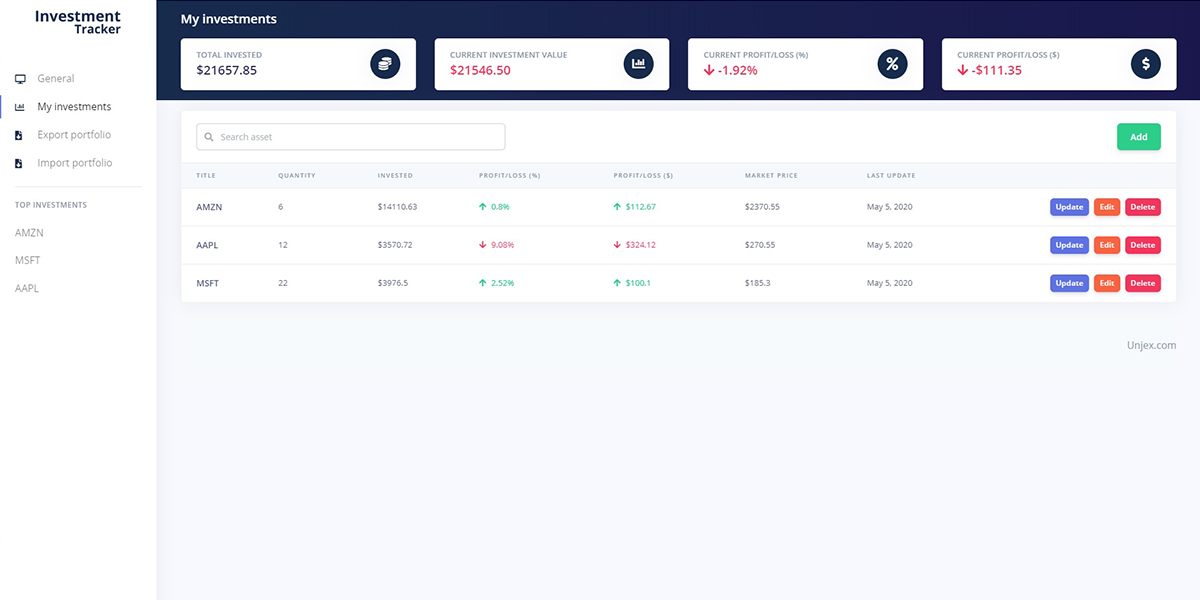Viewport: 1200px width, 600px height.
Task: Update the AMZN row
Action: click(1069, 207)
